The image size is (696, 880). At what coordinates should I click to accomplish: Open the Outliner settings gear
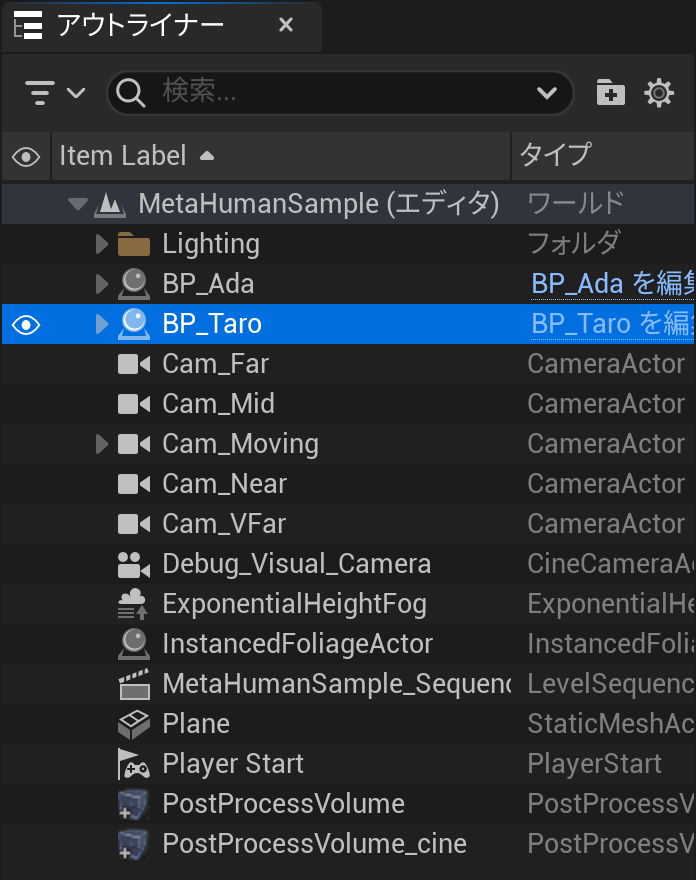pos(659,93)
